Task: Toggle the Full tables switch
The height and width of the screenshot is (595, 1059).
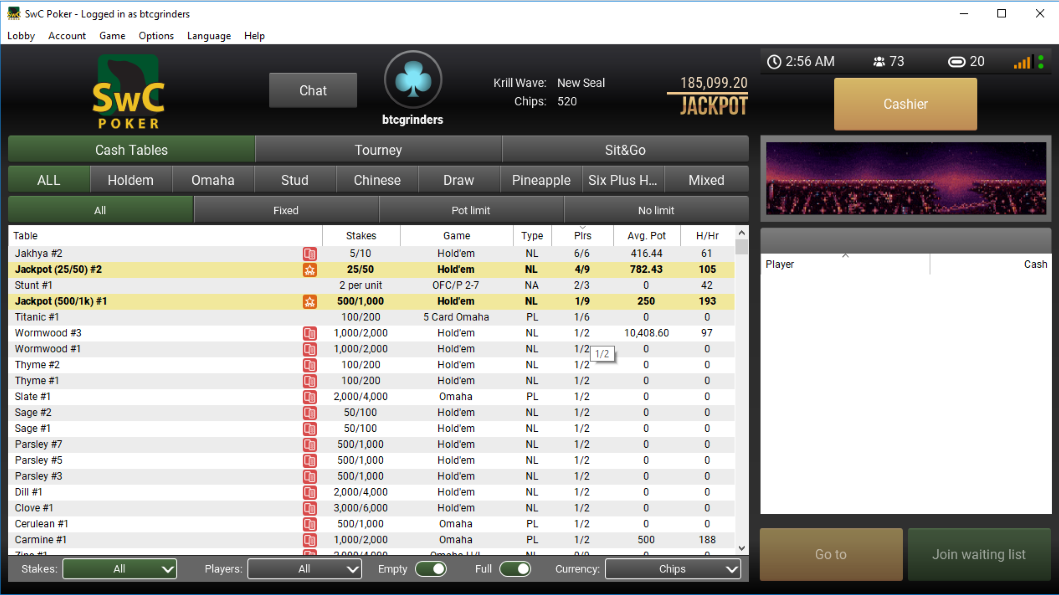Action: click(515, 569)
